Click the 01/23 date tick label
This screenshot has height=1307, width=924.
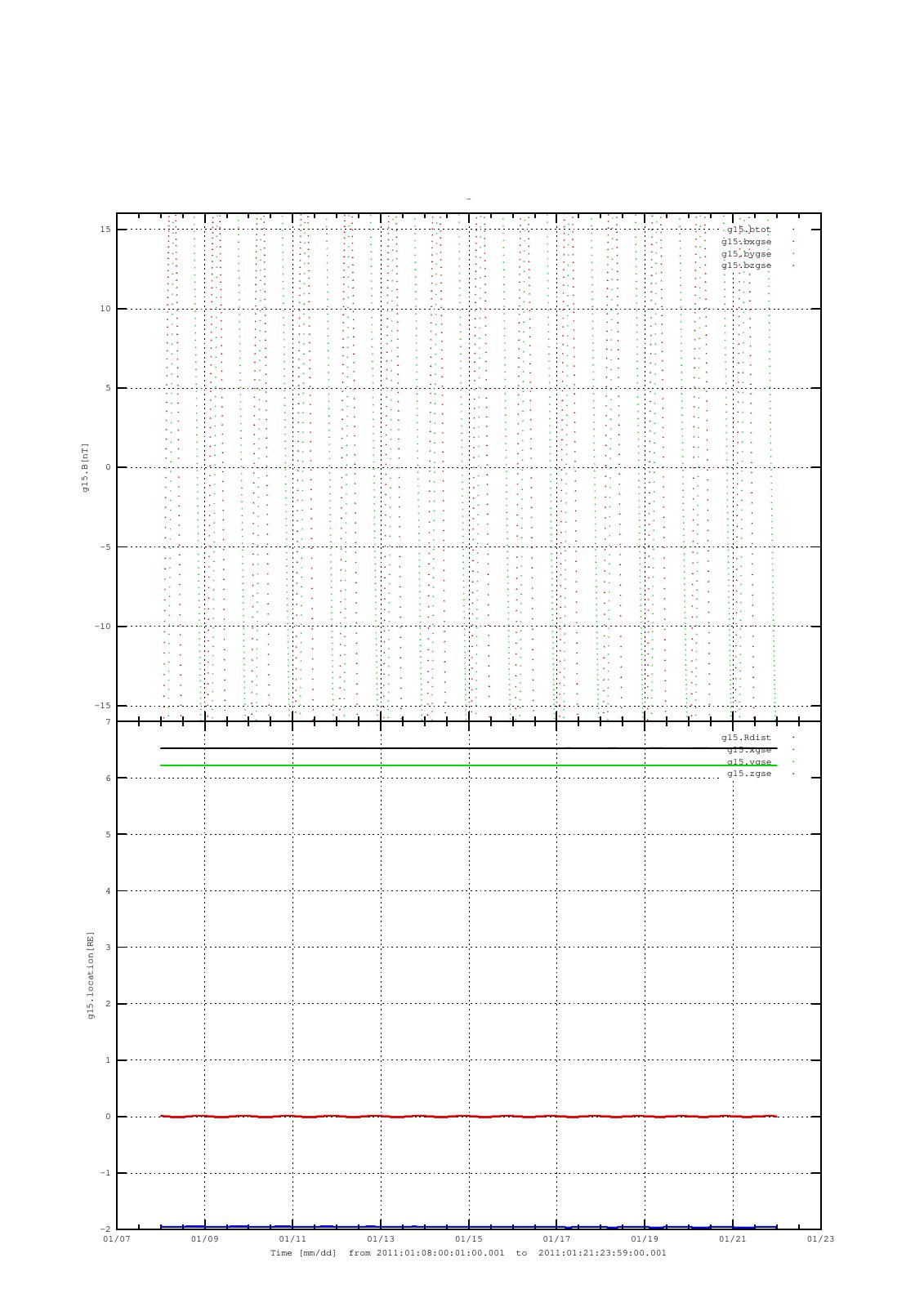click(821, 1239)
